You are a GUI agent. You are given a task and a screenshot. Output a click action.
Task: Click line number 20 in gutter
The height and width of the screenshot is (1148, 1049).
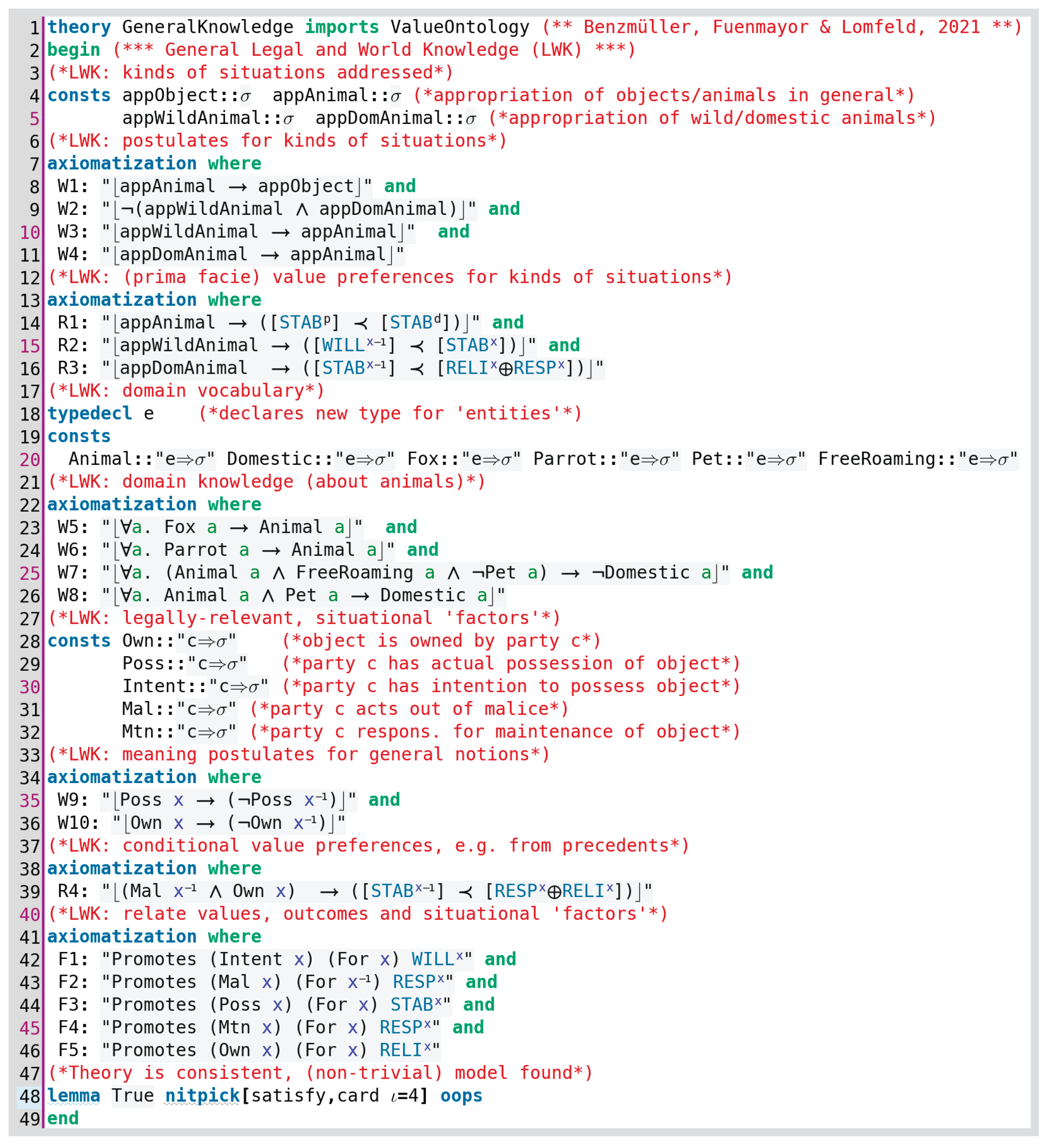30,459
